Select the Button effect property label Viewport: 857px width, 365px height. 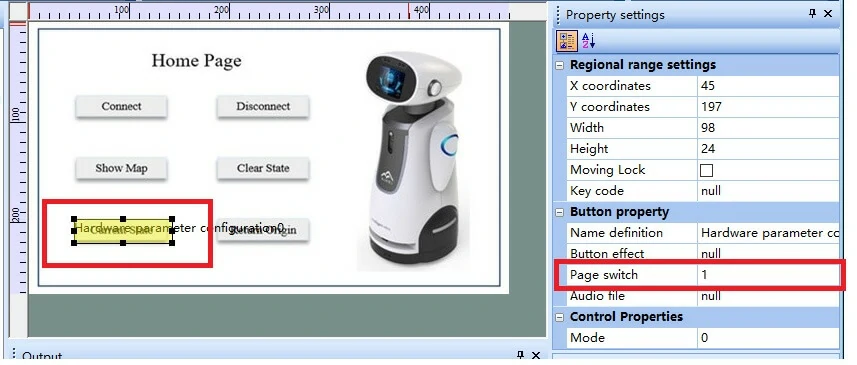tap(607, 254)
